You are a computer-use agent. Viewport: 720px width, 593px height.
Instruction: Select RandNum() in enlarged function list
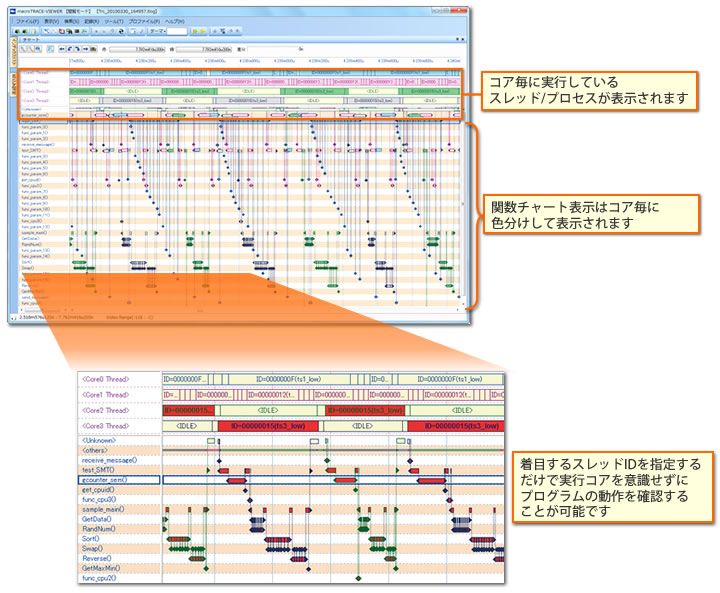click(99, 529)
